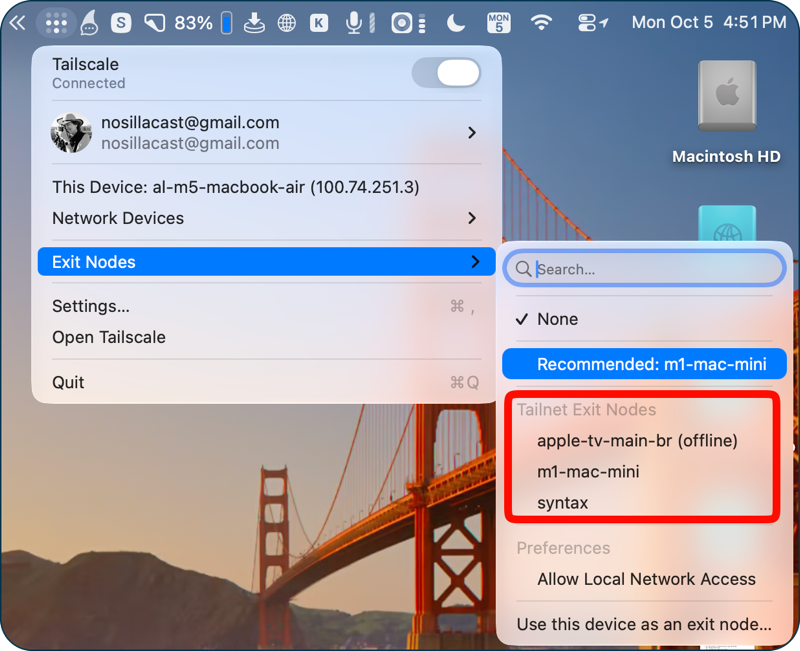Quit Tailscale from the menu
This screenshot has height=651, width=800.
[266, 382]
